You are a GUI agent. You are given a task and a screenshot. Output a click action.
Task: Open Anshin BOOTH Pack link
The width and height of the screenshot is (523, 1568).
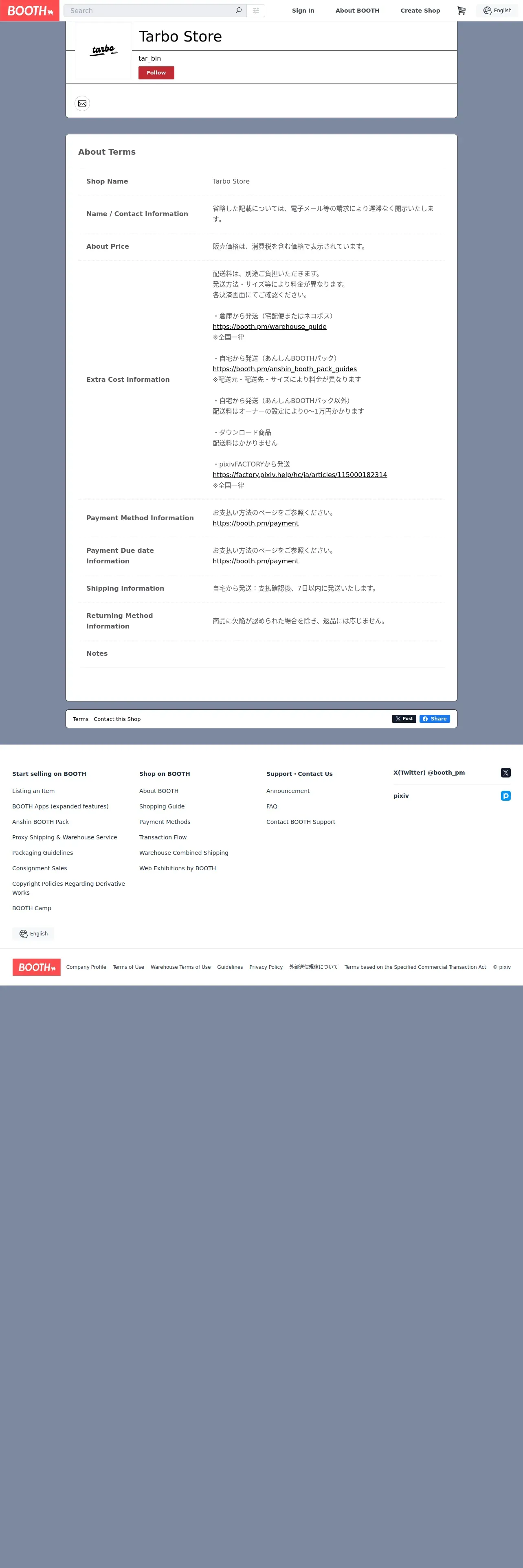41,822
